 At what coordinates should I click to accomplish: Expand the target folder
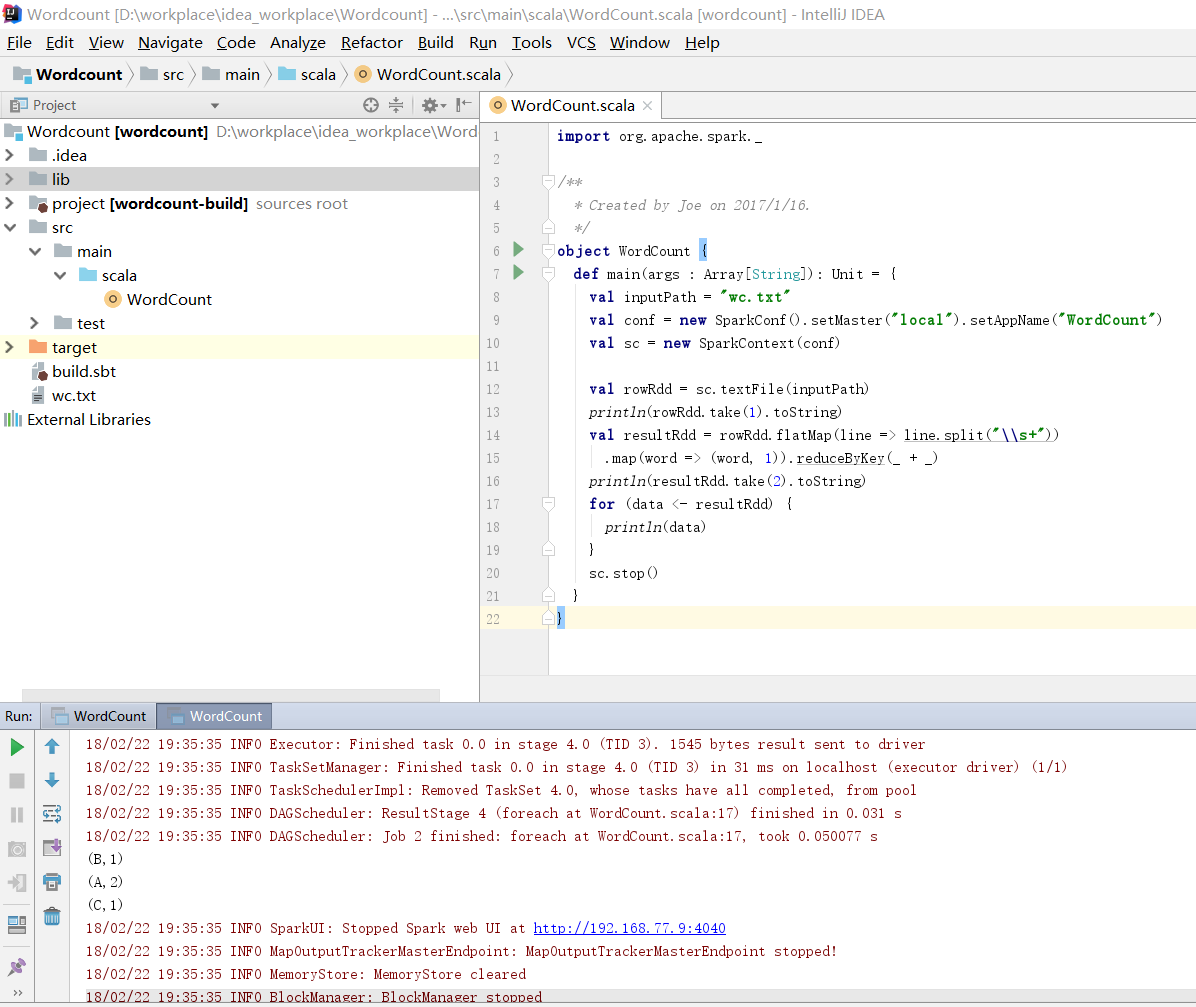click(10, 347)
